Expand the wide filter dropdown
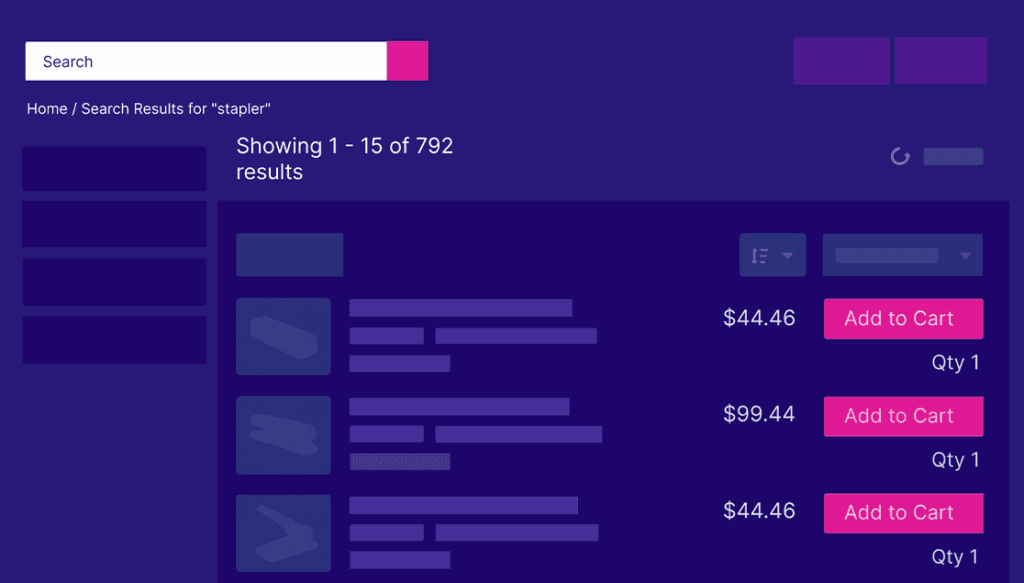The height and width of the screenshot is (583, 1024). click(902, 255)
